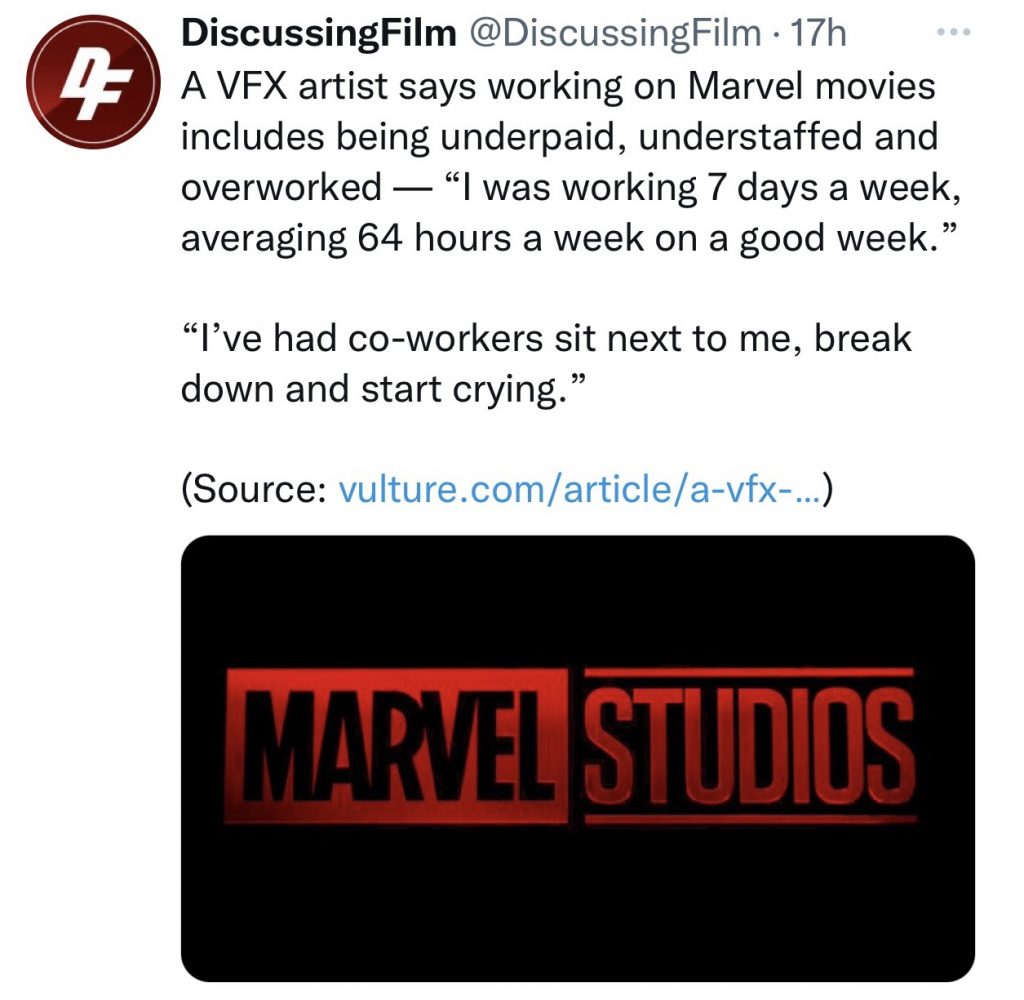
Task: Click black area below Marvel Studios logo
Action: click(x=577, y=900)
